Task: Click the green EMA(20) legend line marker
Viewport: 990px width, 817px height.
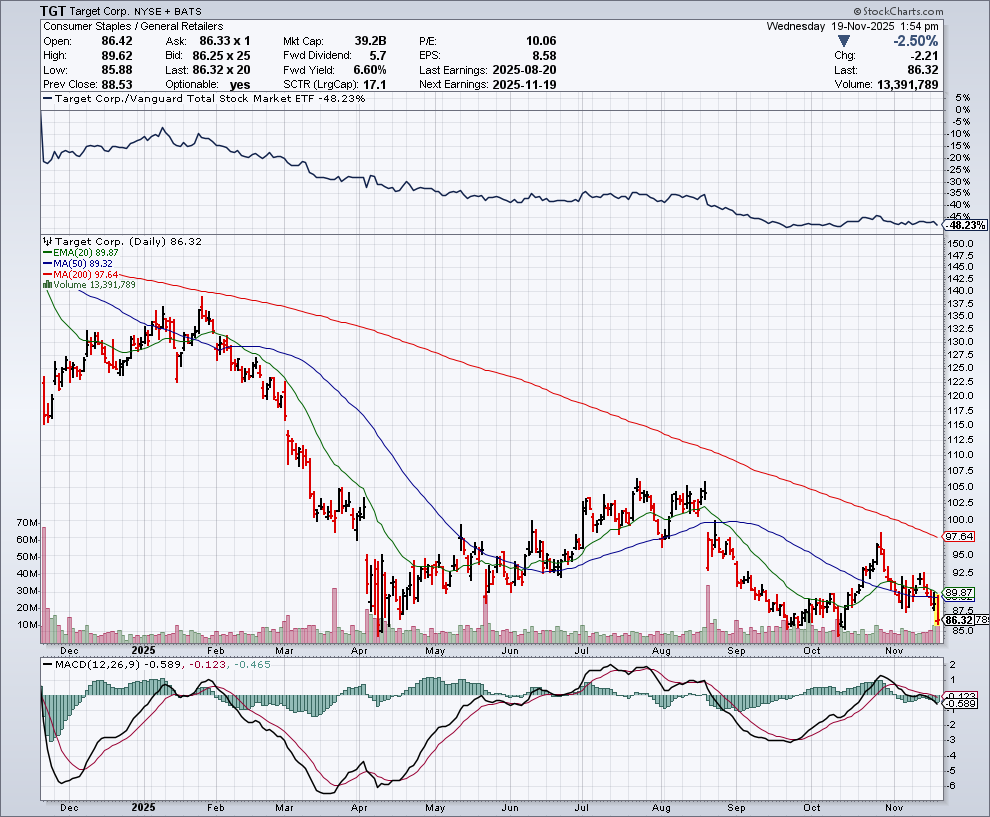Action: (47, 252)
